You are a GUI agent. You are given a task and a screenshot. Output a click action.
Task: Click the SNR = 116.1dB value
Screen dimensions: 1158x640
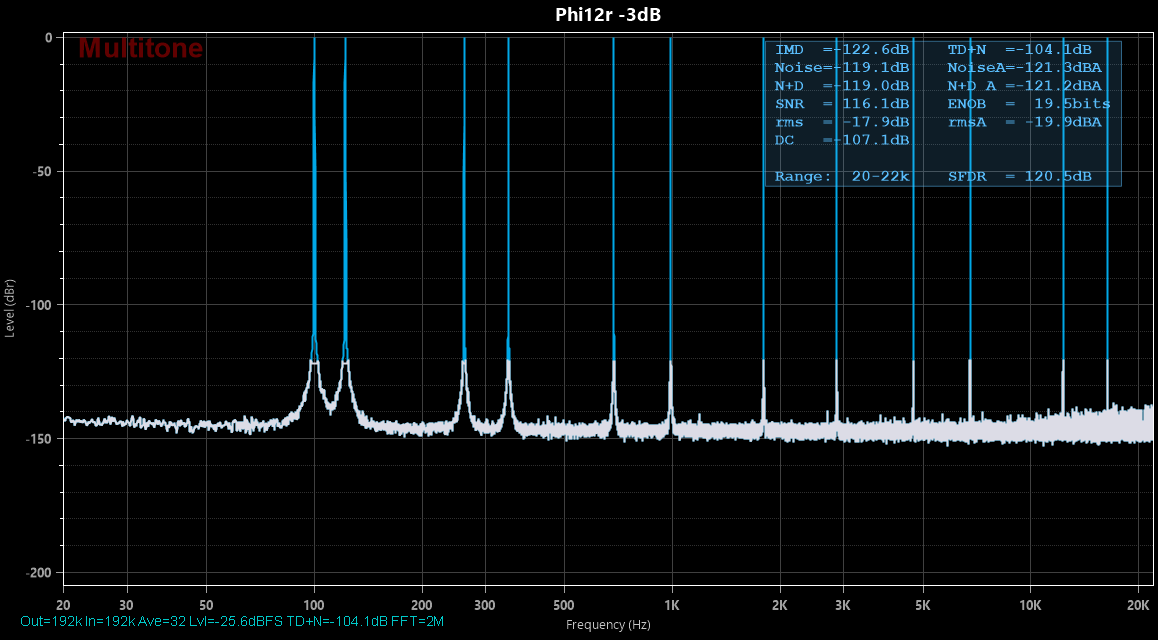[842, 104]
